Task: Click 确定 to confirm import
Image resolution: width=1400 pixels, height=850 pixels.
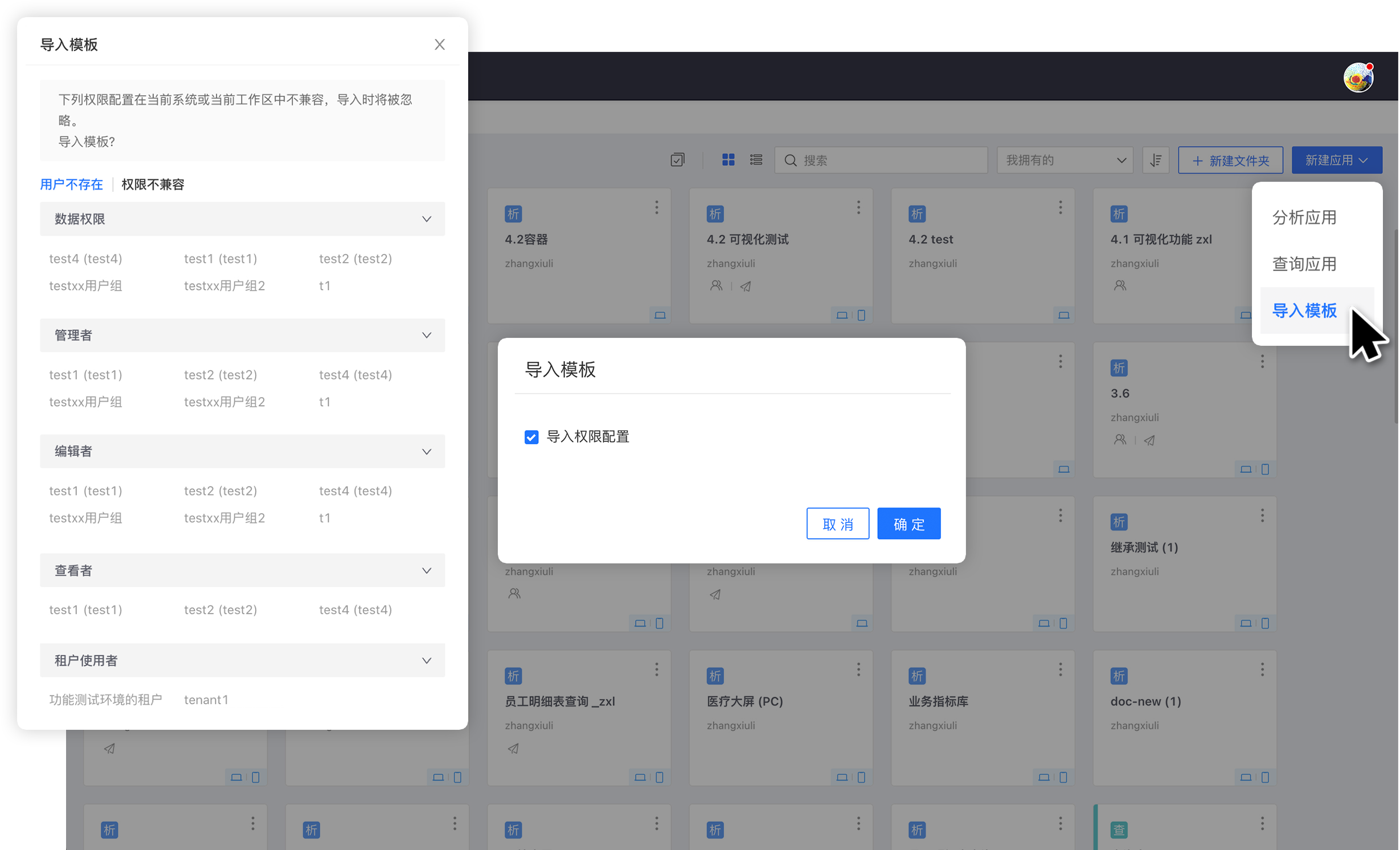Action: 907,523
